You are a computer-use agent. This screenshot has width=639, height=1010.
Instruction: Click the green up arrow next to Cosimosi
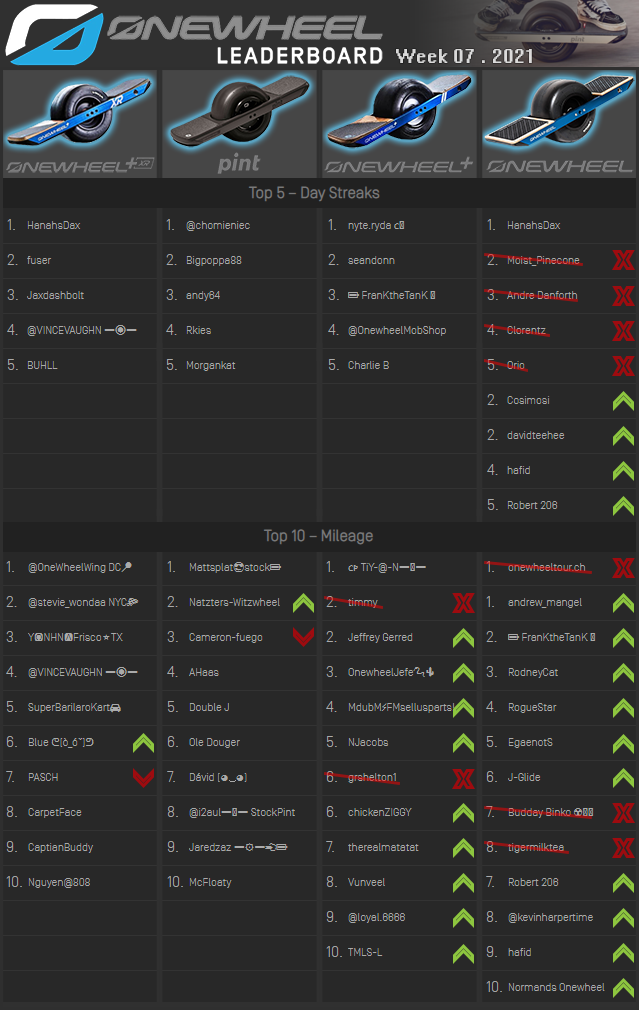coord(622,401)
